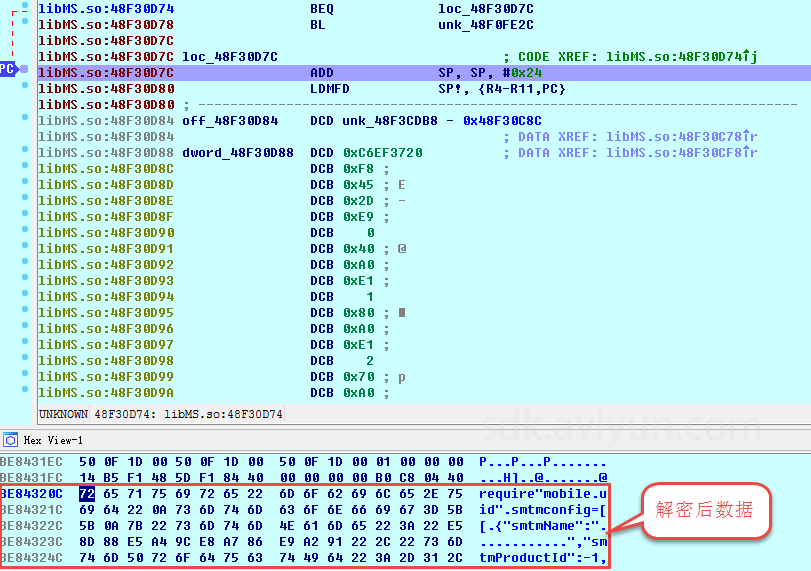This screenshot has width=811, height=571.
Task: Follow the loc_48F30D7C operand of BEQ
Action: click(486, 9)
